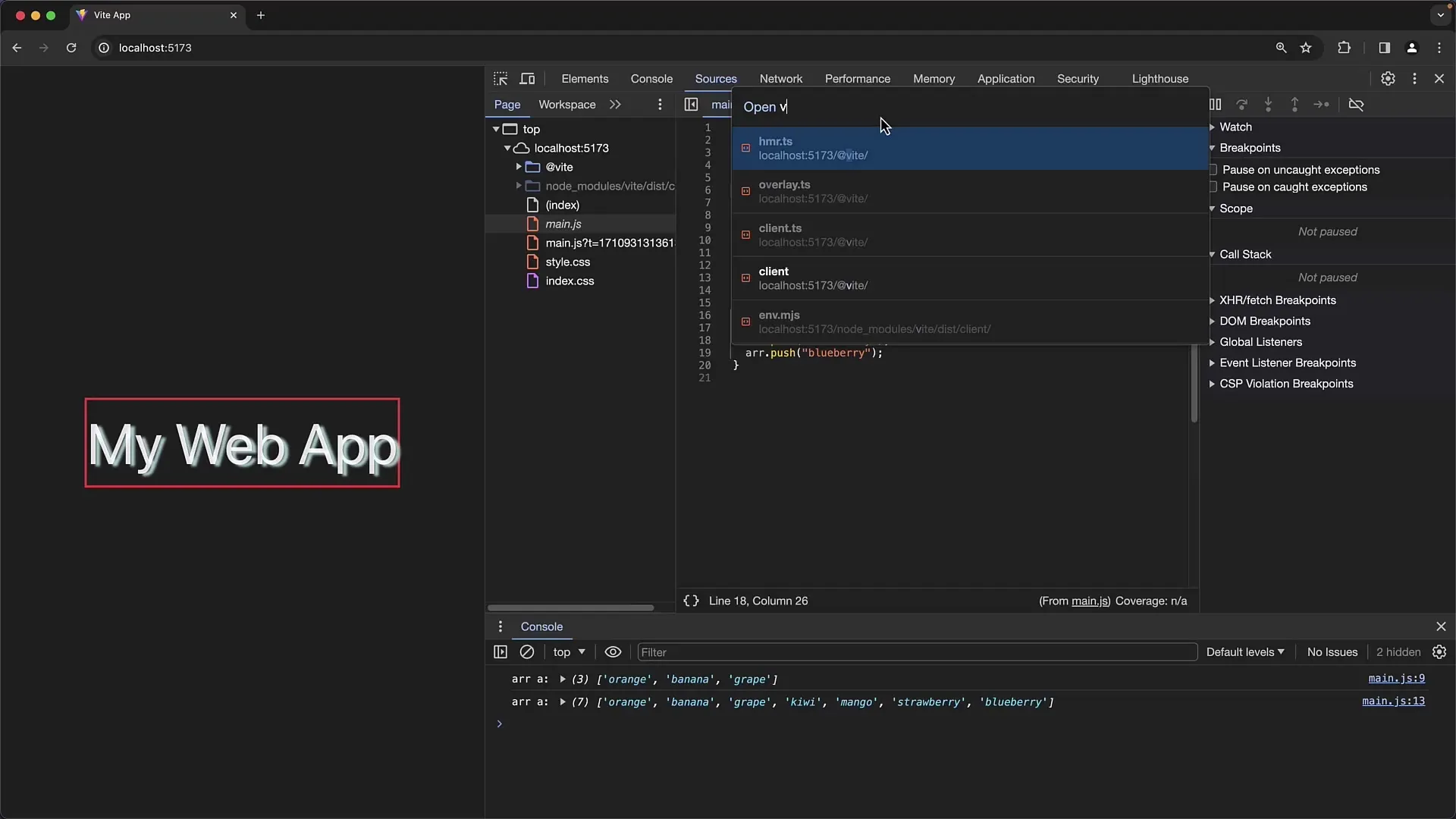1456x819 pixels.
Task: Switch to the Elements tab
Action: tap(585, 79)
